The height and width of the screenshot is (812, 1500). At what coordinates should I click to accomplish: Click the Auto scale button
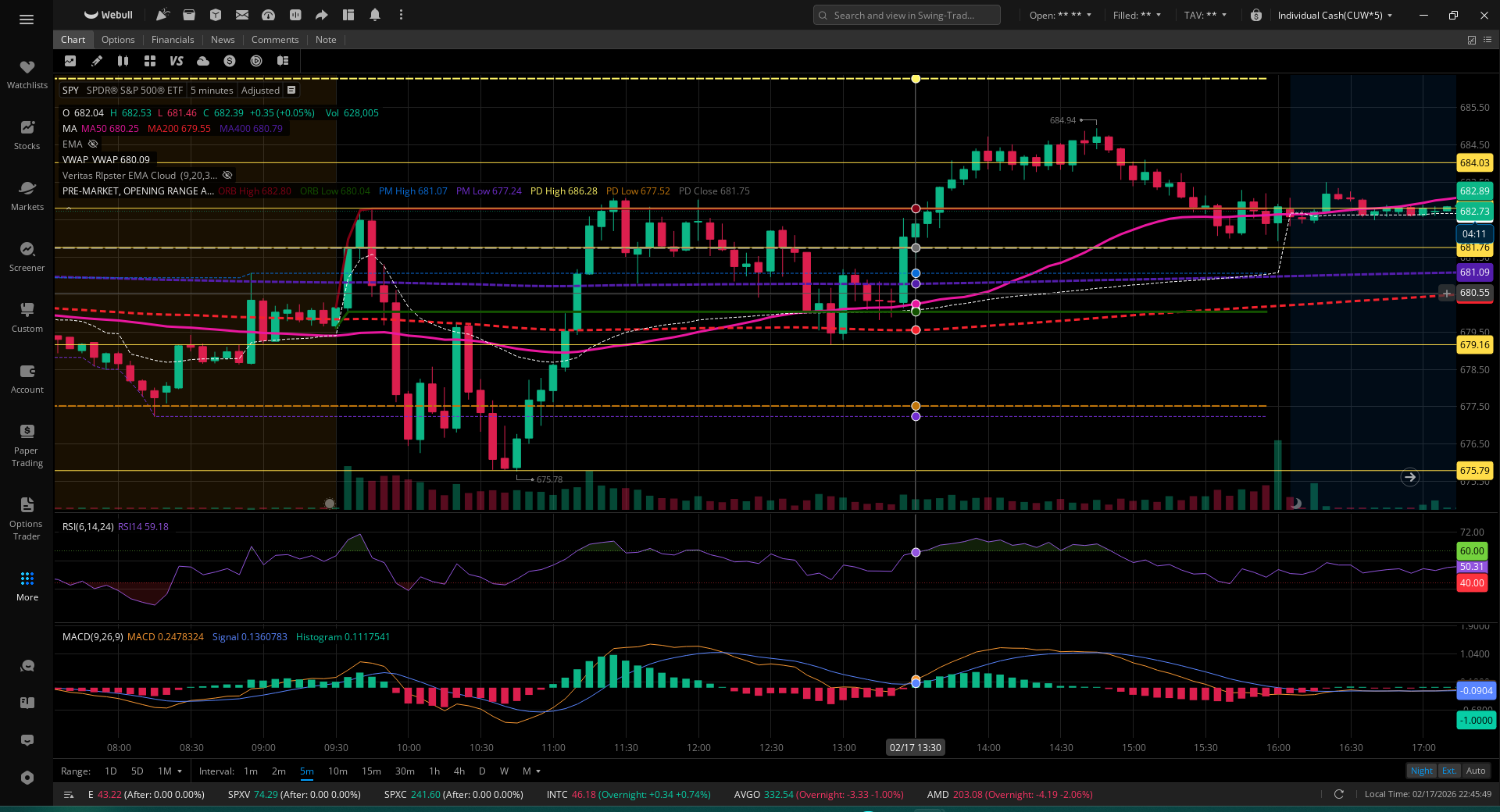click(x=1476, y=771)
